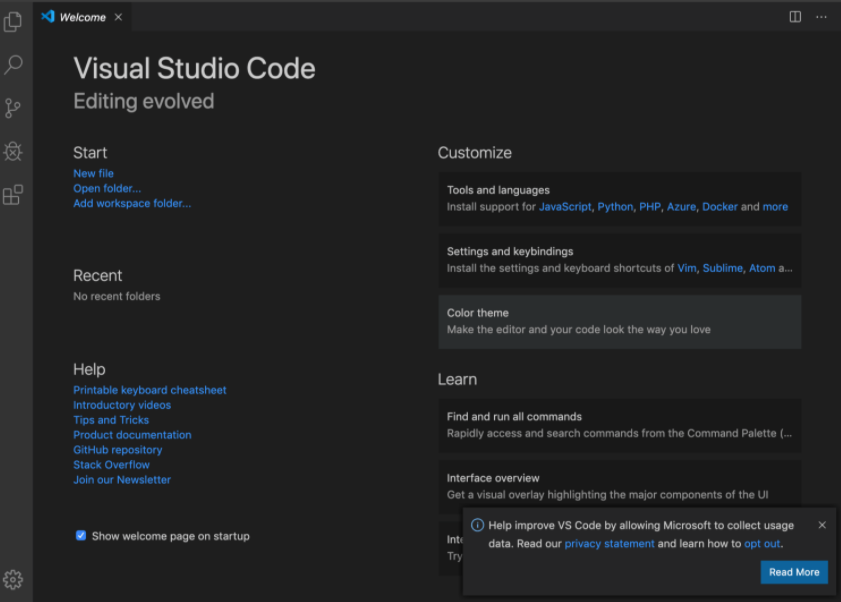This screenshot has width=841, height=602.
Task: Open the Search view icon
Action: (x=13, y=65)
